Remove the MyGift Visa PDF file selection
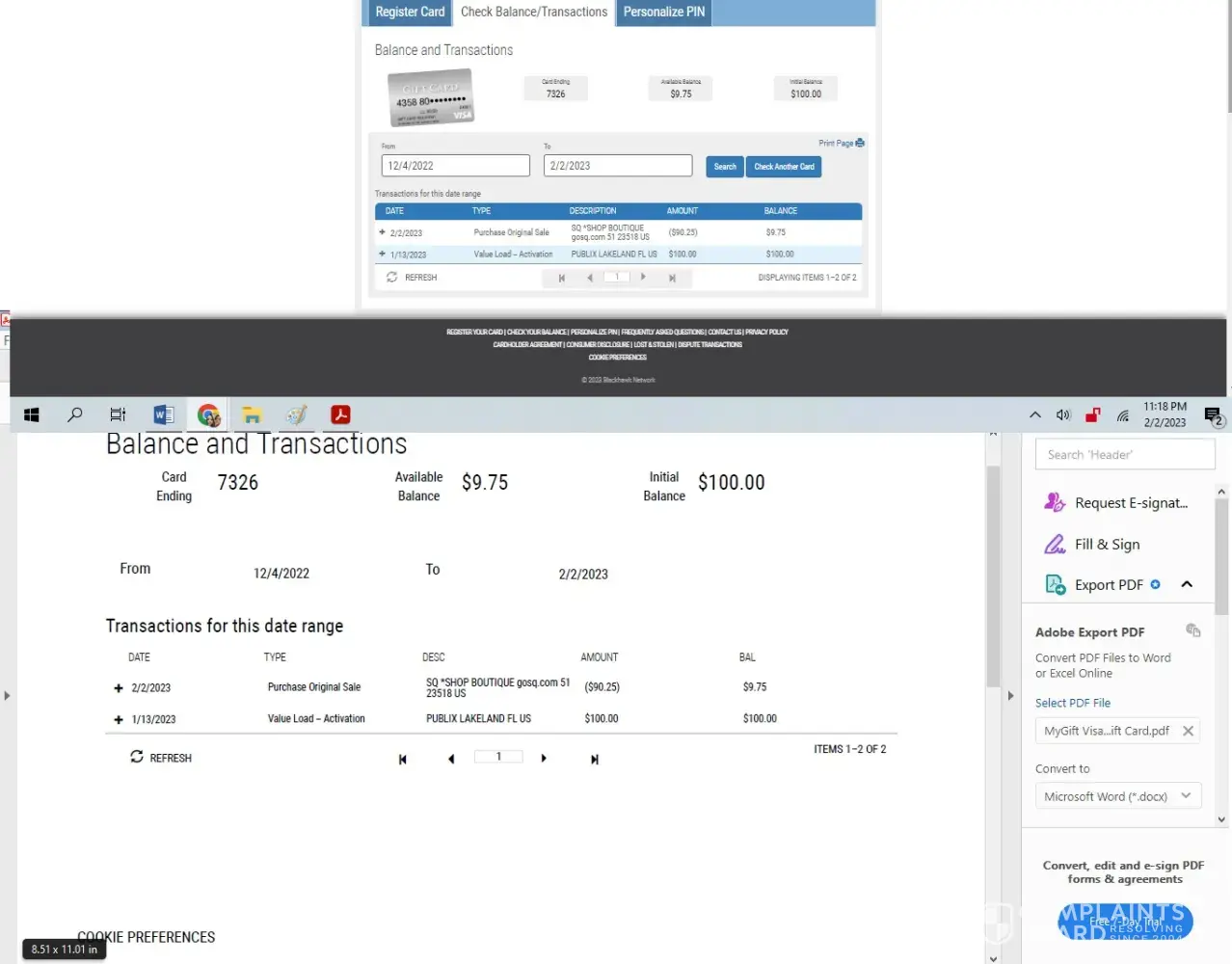The image size is (1232, 964). click(x=1188, y=731)
